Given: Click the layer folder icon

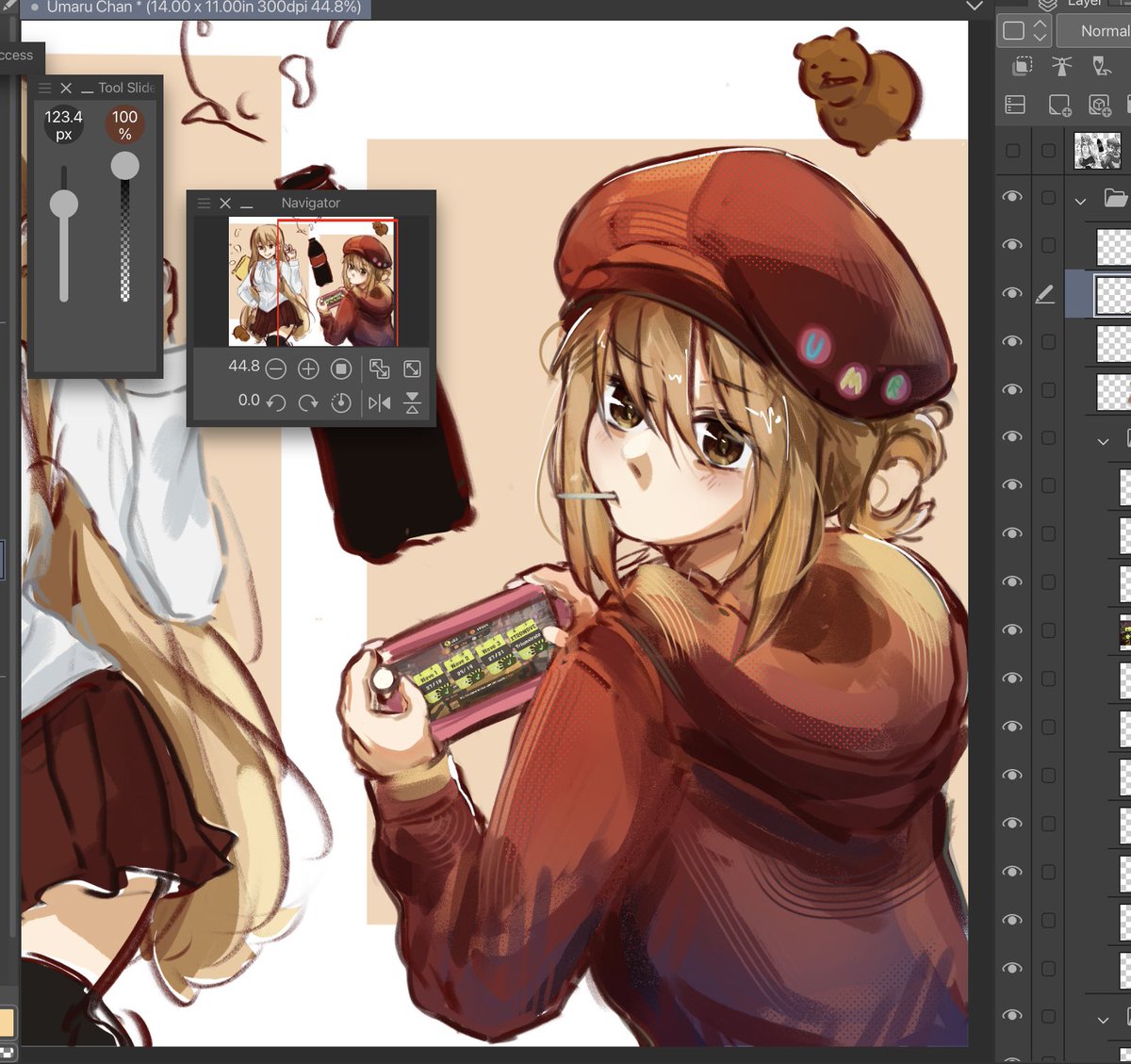Looking at the screenshot, I should tap(1116, 198).
